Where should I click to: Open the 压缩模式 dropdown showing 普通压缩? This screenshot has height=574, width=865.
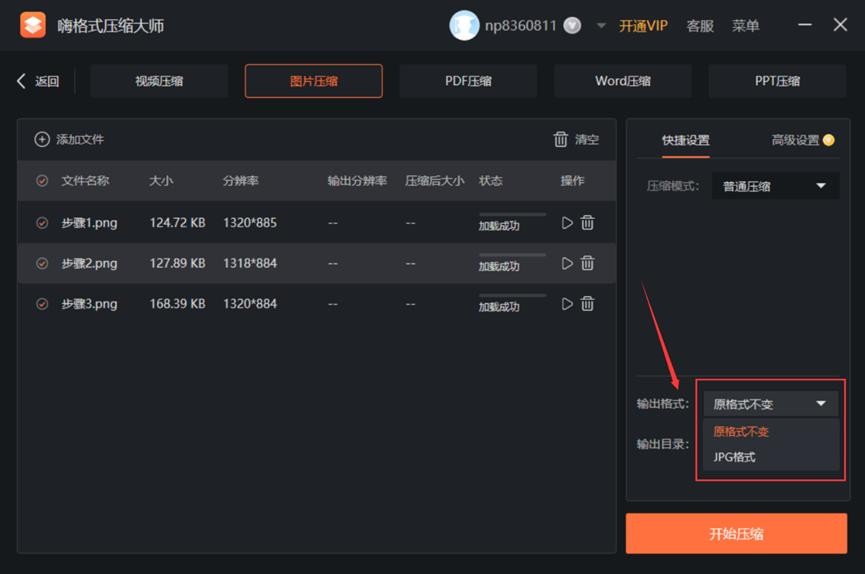tap(775, 186)
